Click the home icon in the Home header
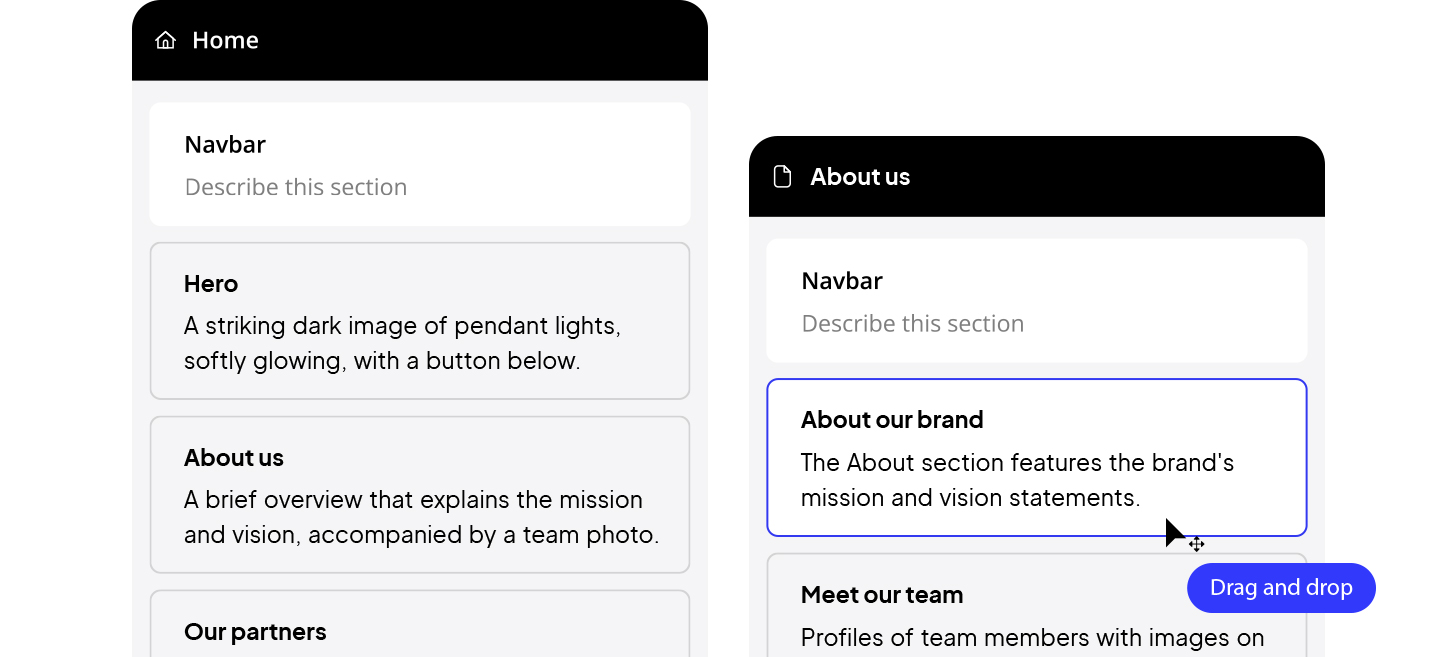 point(166,40)
